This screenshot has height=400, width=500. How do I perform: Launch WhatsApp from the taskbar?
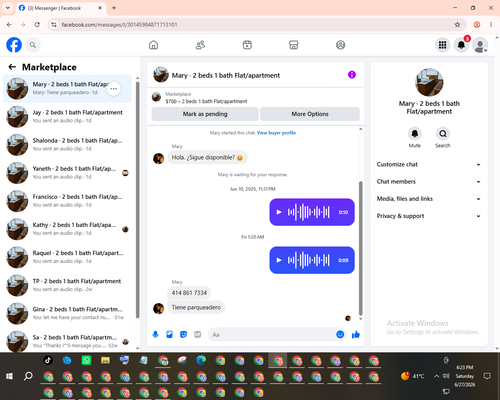click(x=86, y=360)
